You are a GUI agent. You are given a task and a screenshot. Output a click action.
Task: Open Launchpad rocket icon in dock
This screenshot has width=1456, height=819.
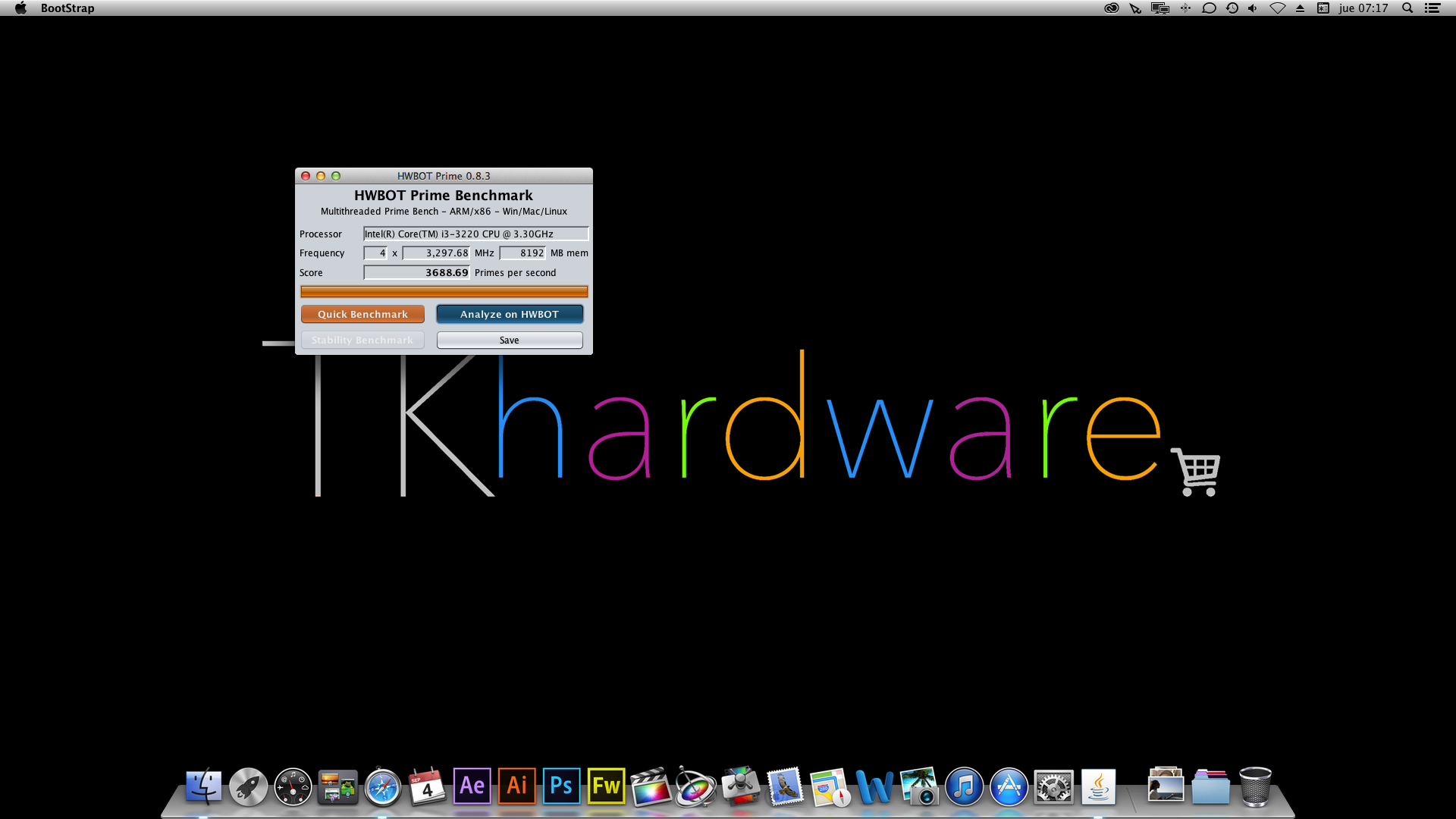coord(248,786)
